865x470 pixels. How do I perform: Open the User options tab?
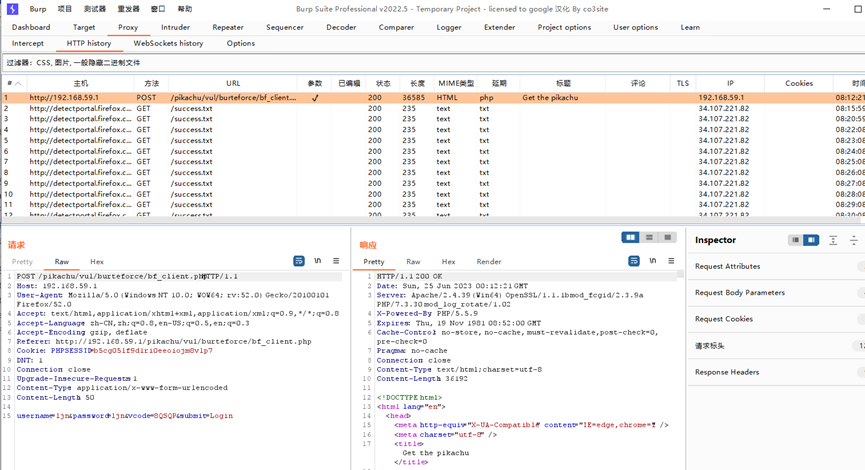(636, 27)
